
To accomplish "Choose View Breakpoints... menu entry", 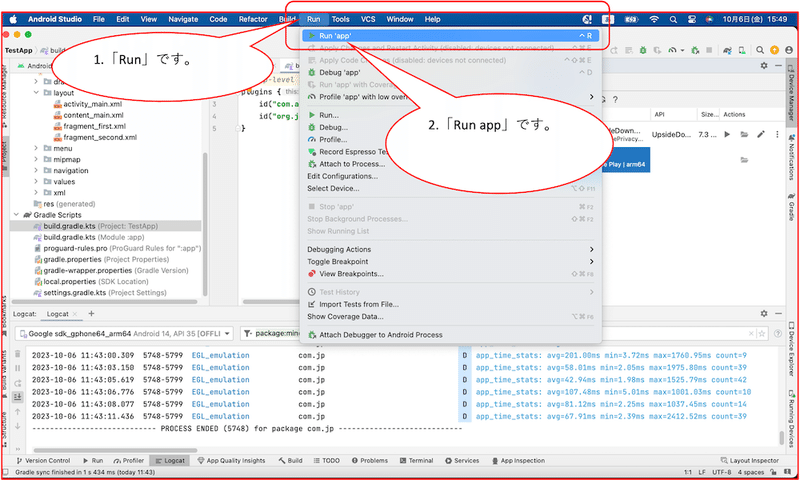I will point(451,274).
